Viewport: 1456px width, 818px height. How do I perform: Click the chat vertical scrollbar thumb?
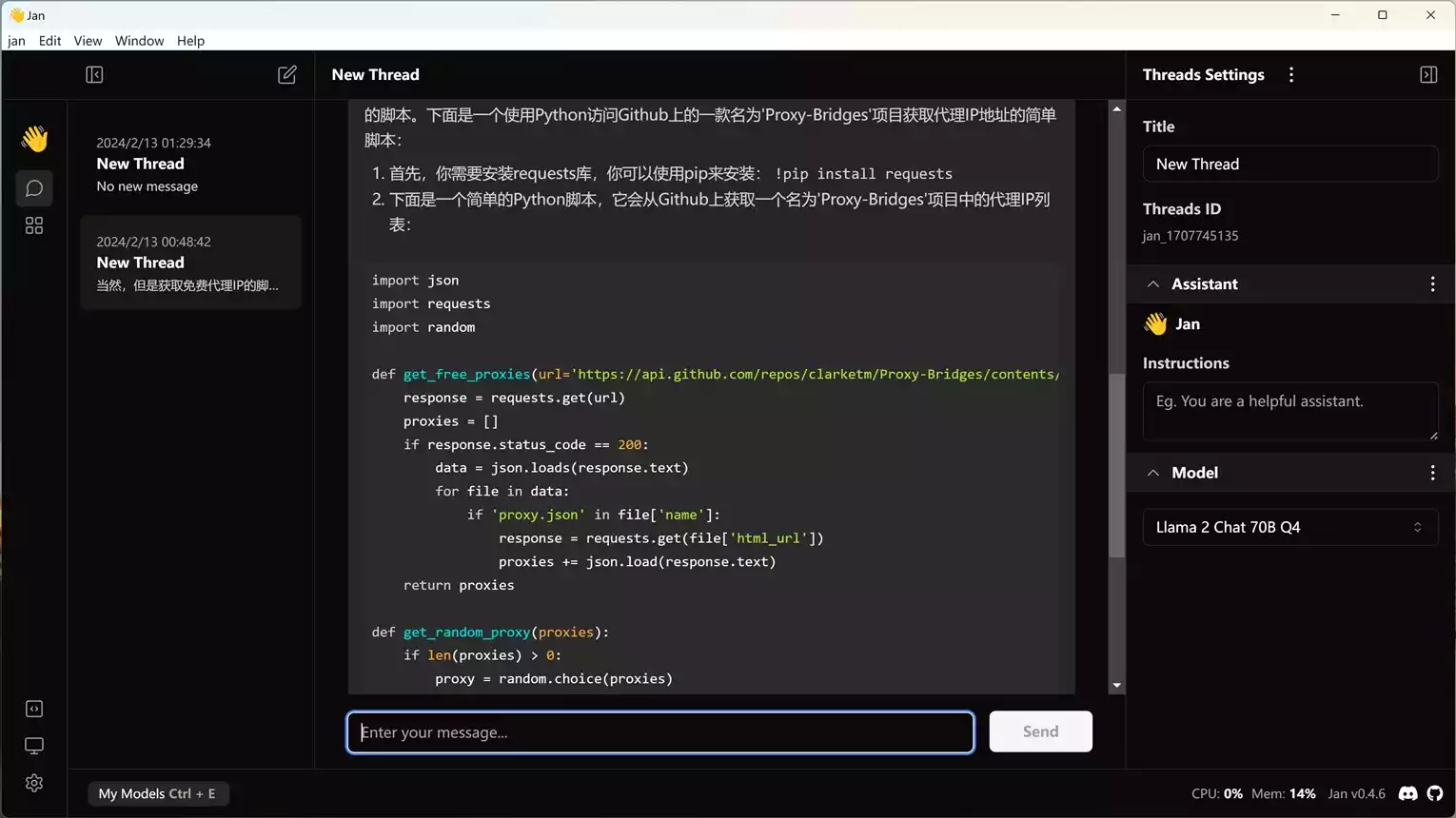tap(1116, 466)
